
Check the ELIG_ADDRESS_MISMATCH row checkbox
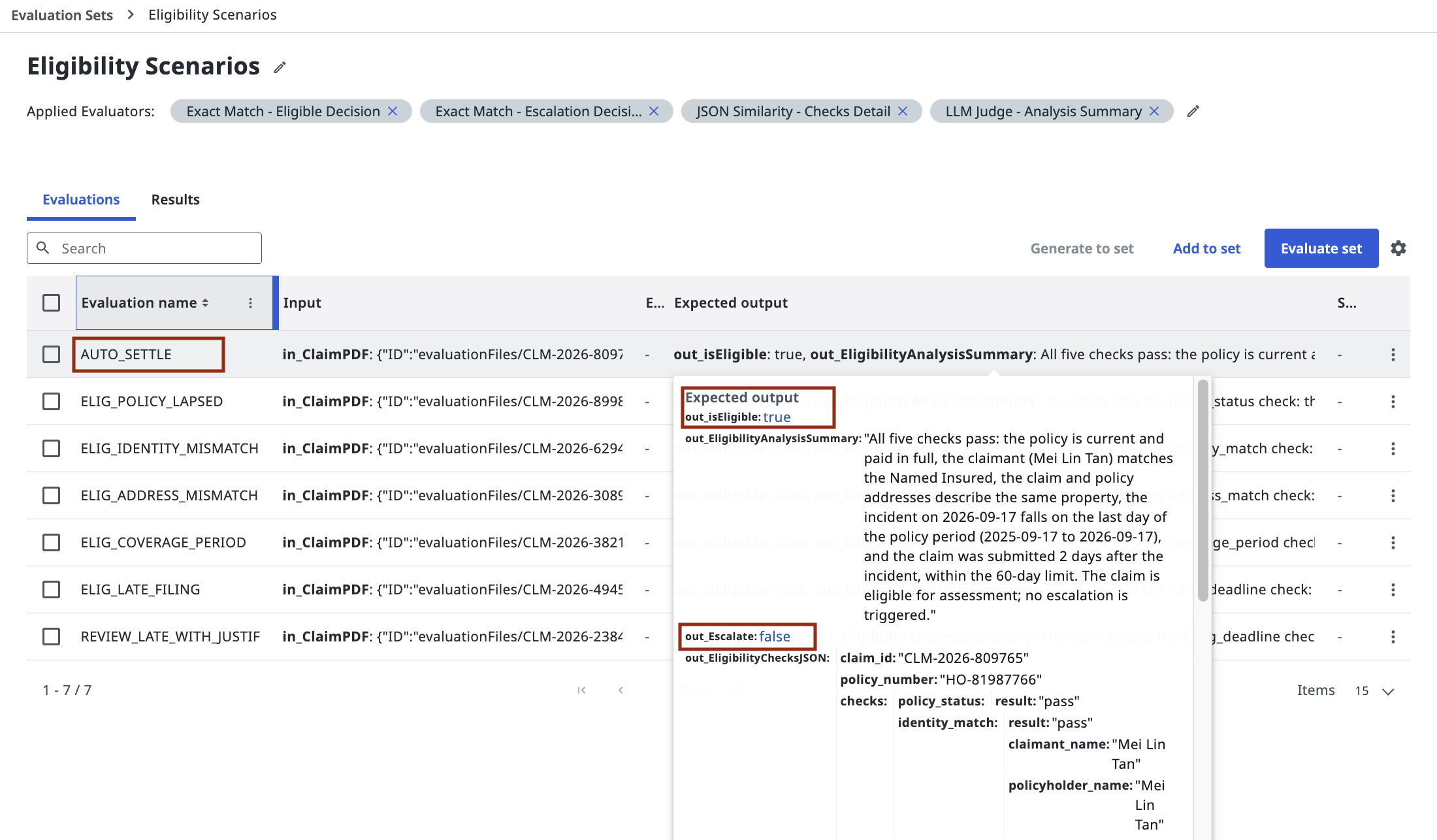pos(51,495)
